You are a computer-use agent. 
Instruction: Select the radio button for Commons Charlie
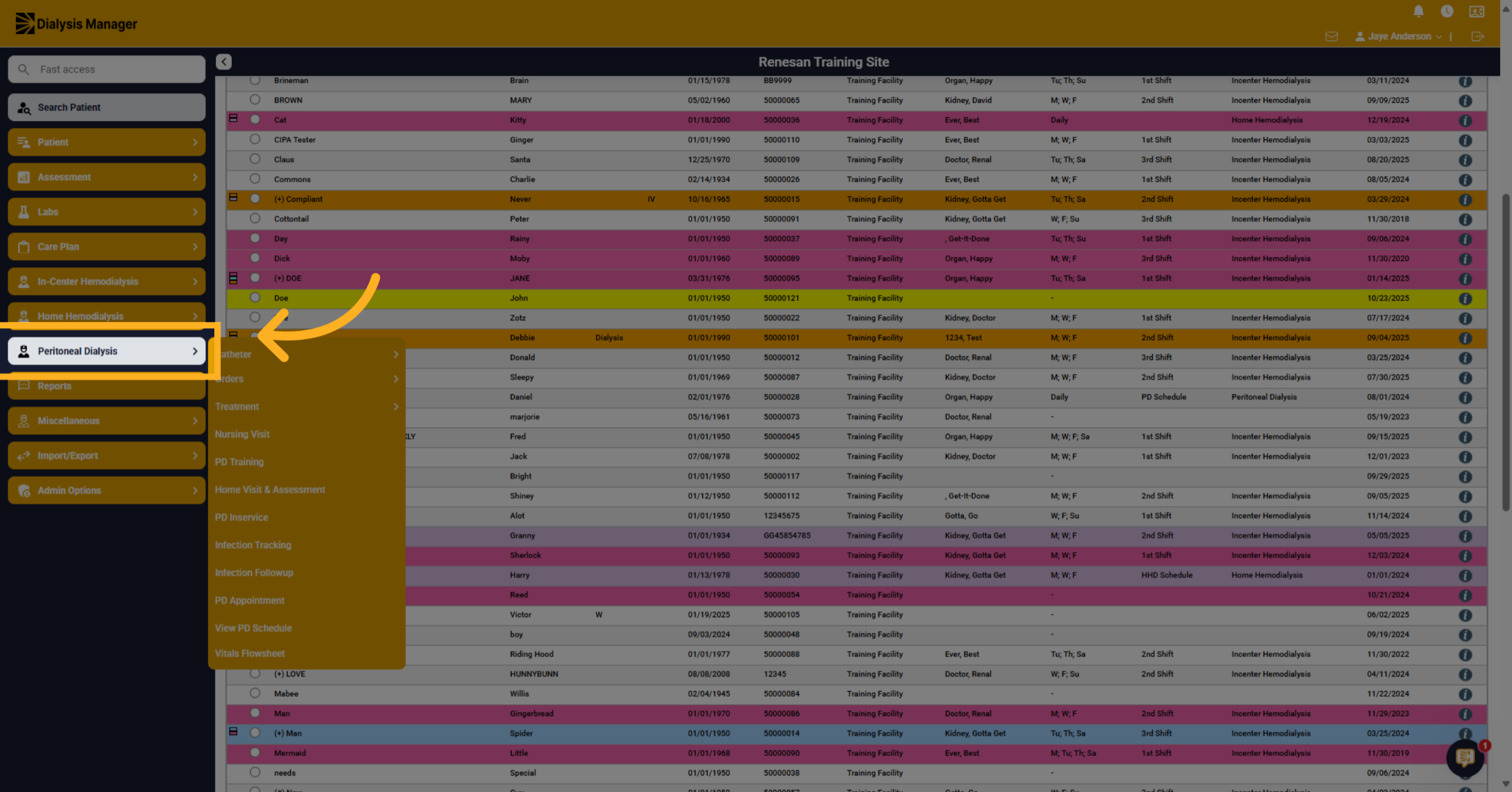[255, 179]
